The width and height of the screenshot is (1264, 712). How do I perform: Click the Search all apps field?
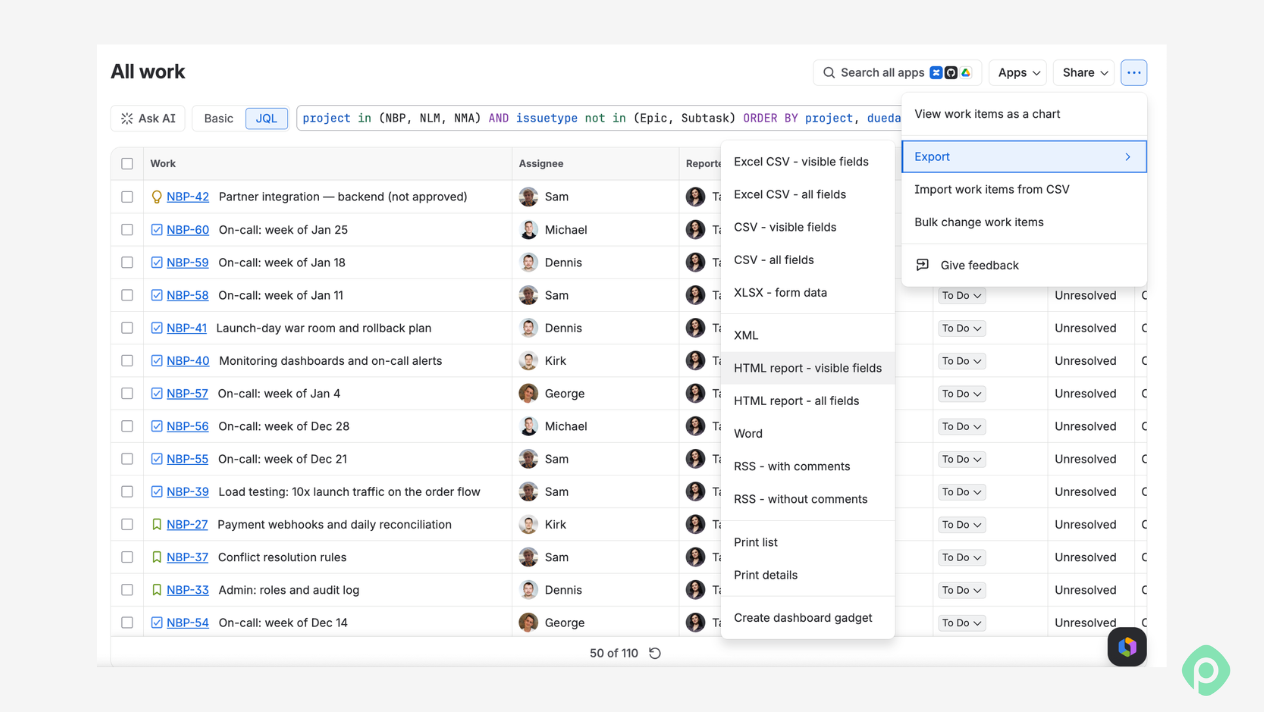pos(897,72)
